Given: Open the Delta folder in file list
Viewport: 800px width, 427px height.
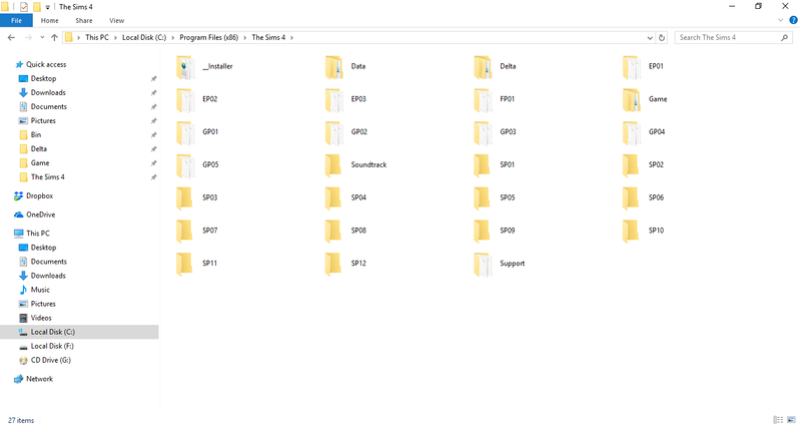Looking at the screenshot, I should click(x=495, y=67).
